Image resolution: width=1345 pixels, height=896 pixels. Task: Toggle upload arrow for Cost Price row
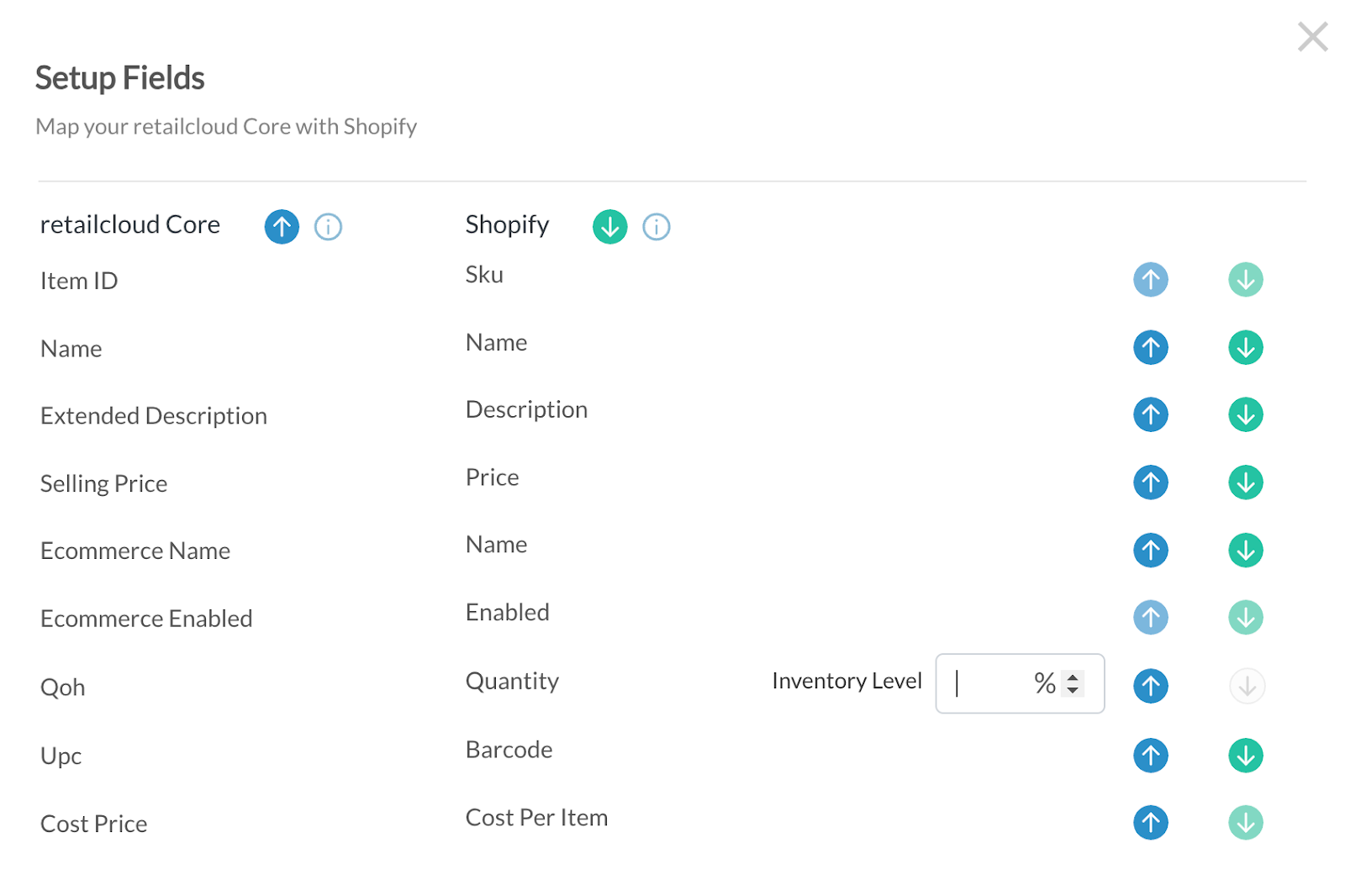tap(1150, 822)
